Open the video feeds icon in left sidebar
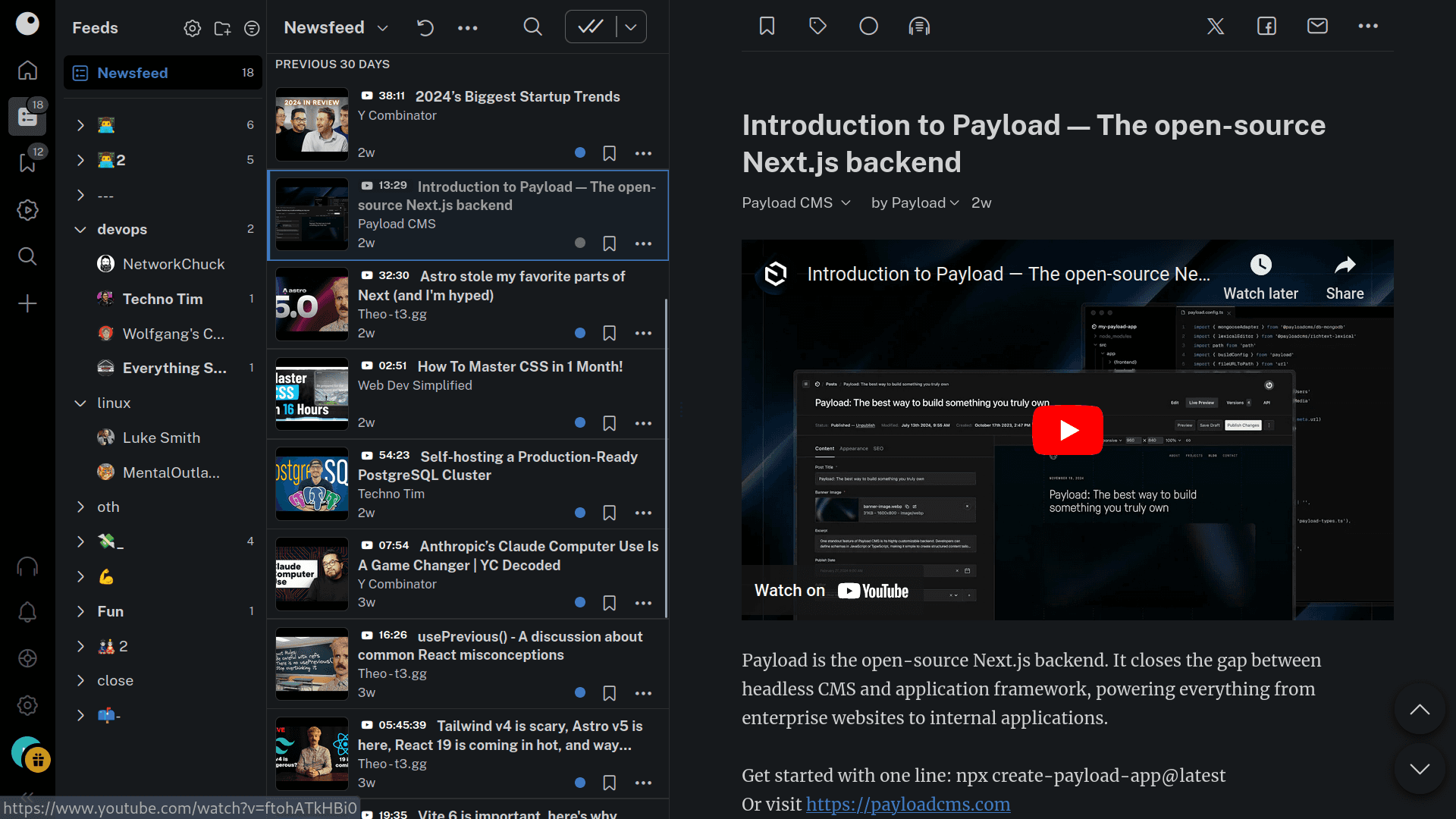Viewport: 1456px width, 819px height. click(27, 210)
